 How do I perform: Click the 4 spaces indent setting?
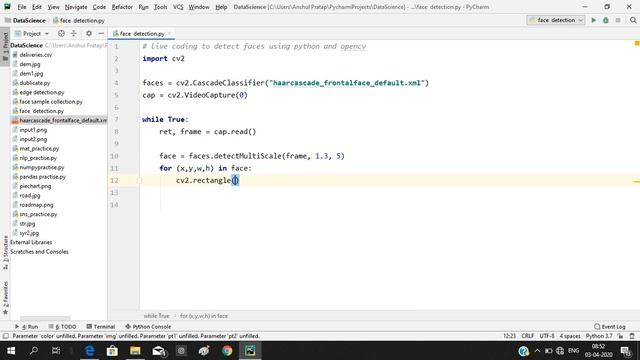pyautogui.click(x=570, y=336)
